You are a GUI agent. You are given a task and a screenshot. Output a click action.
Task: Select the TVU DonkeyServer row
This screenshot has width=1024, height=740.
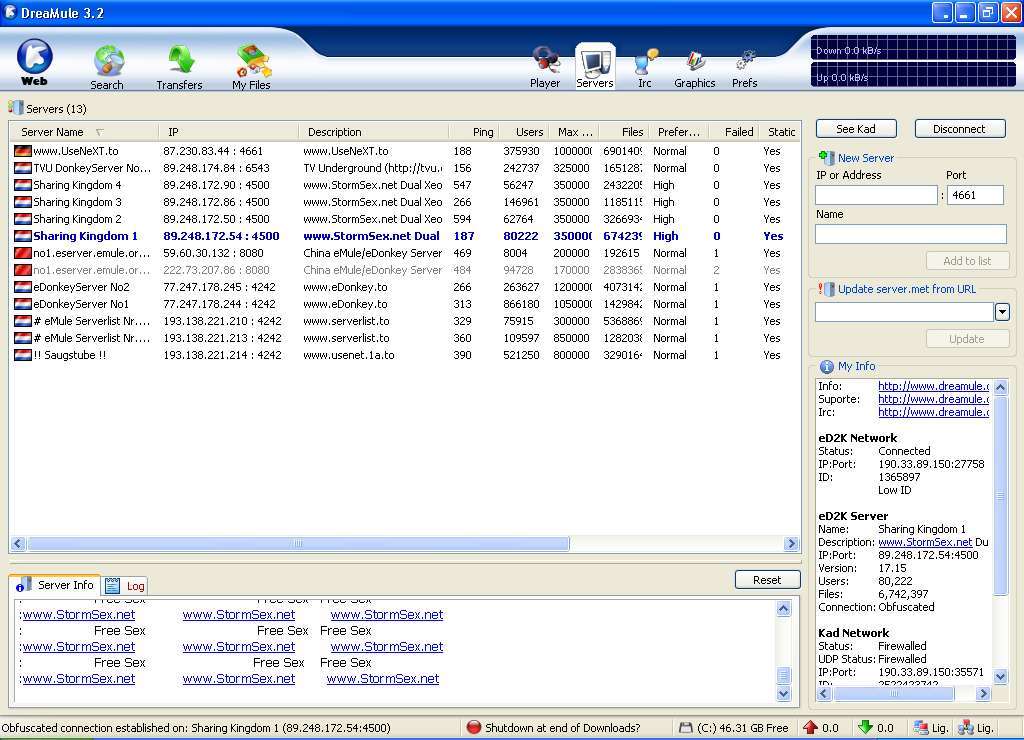[x=404, y=168]
